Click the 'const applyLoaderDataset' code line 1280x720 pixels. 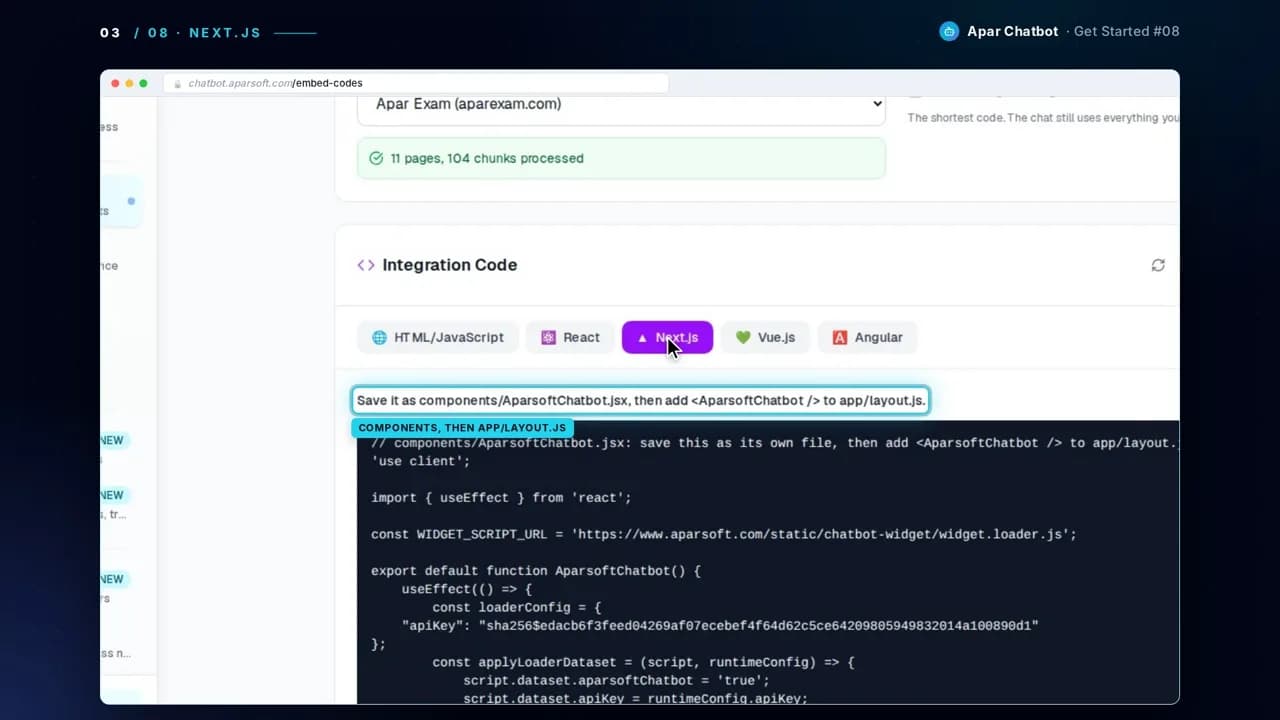tap(643, 662)
